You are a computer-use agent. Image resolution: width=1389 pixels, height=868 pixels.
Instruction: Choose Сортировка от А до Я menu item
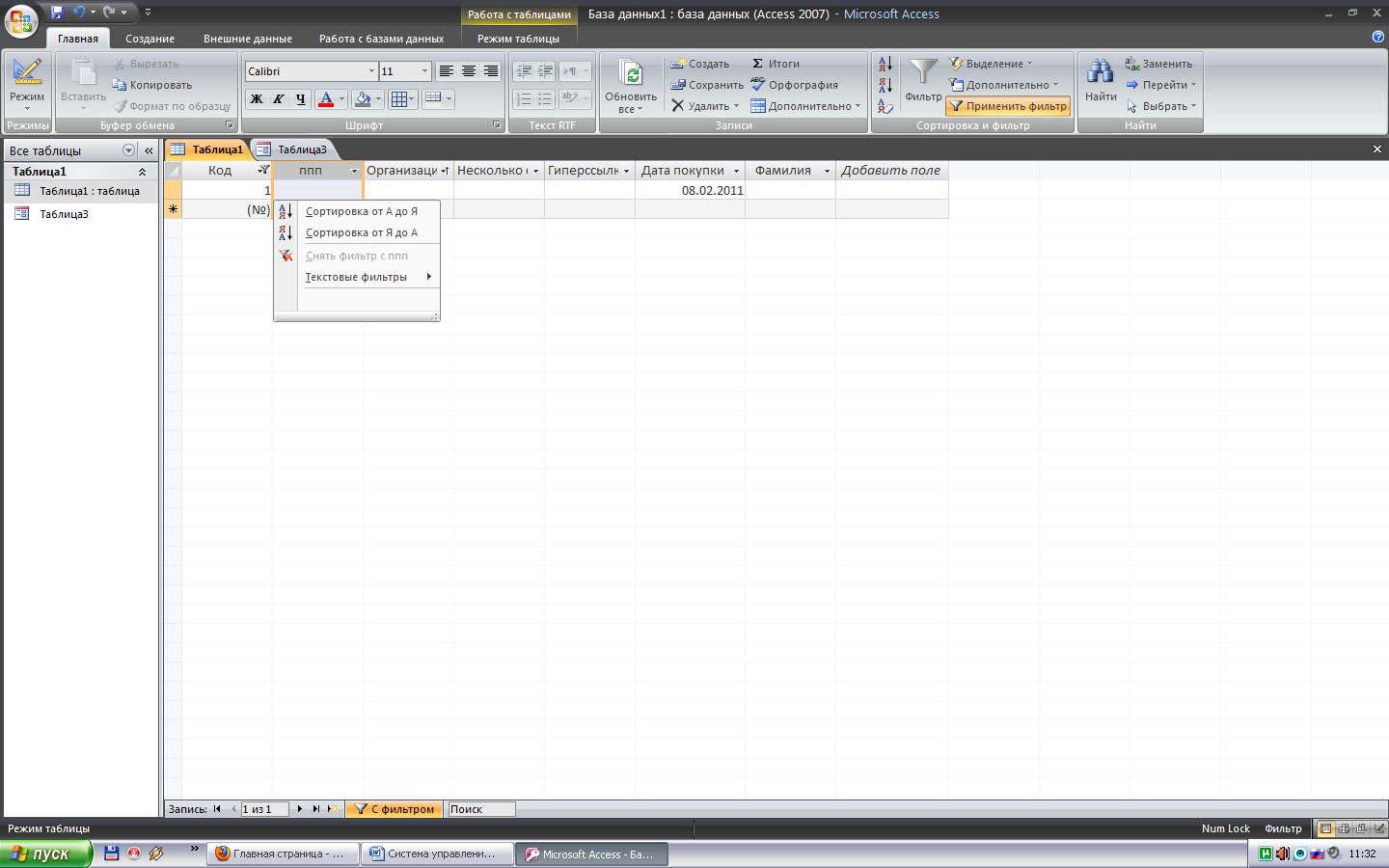click(357, 211)
